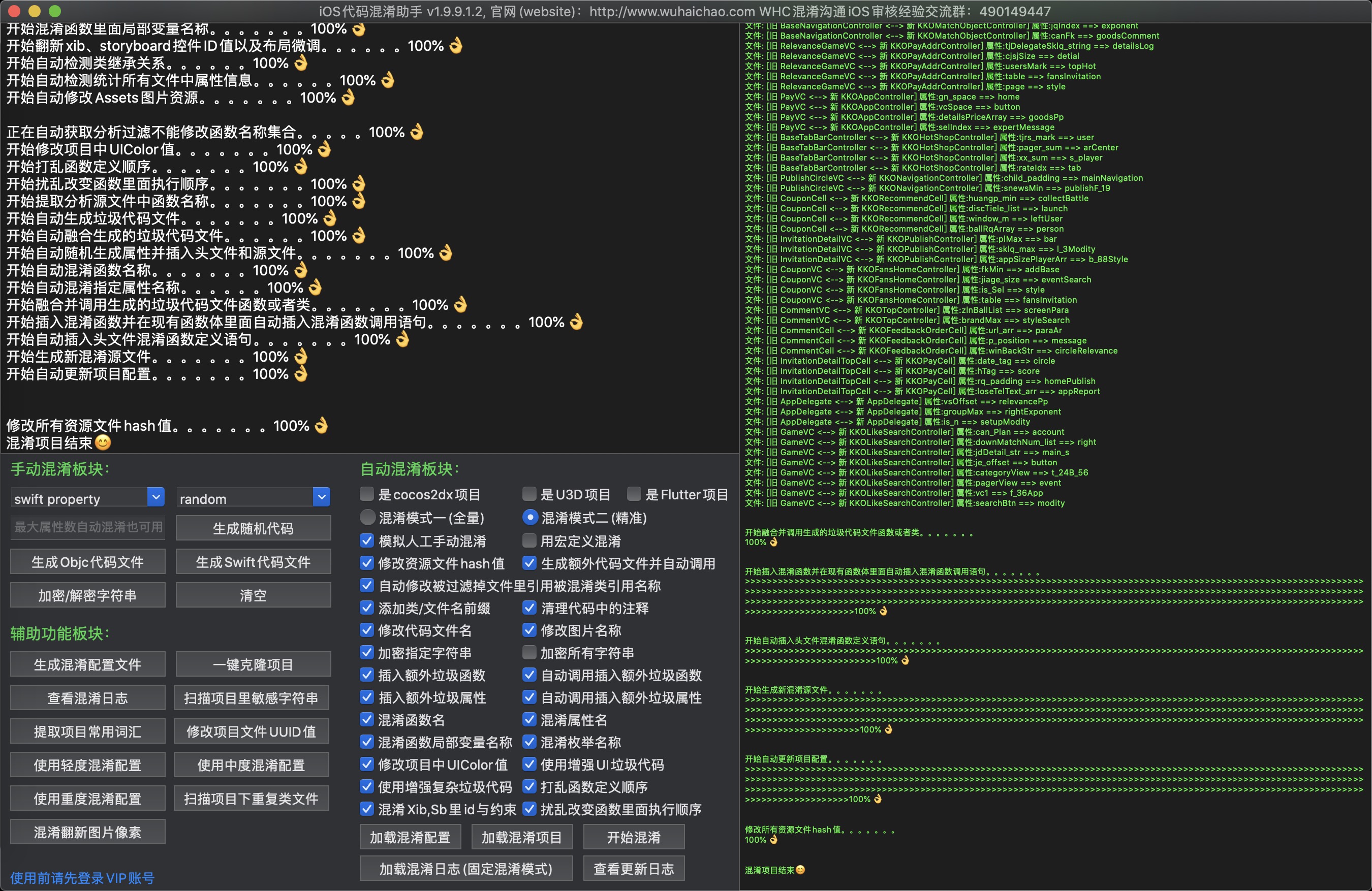Click 扫描项目里敏感字符串 button
The width and height of the screenshot is (1372, 891).
click(x=252, y=697)
